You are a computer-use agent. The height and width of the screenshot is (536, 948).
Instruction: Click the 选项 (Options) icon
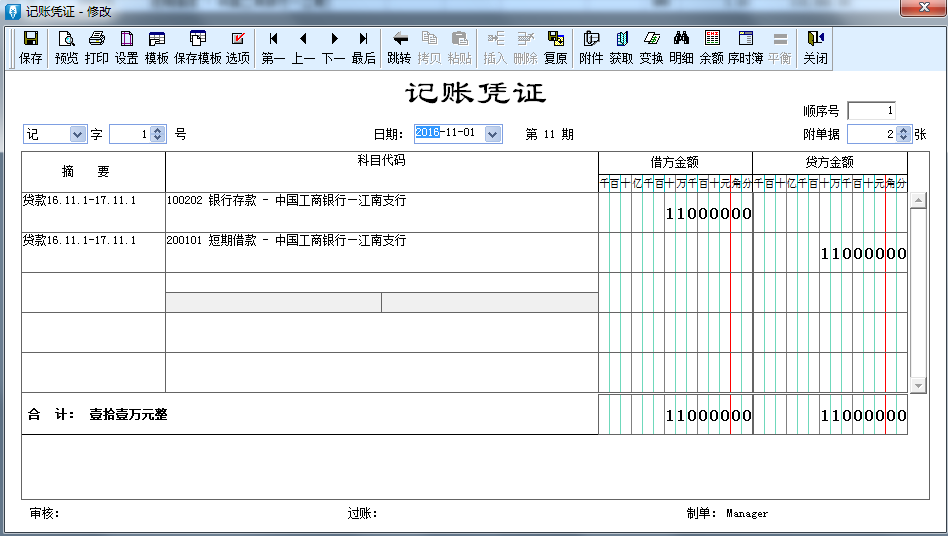(x=238, y=39)
